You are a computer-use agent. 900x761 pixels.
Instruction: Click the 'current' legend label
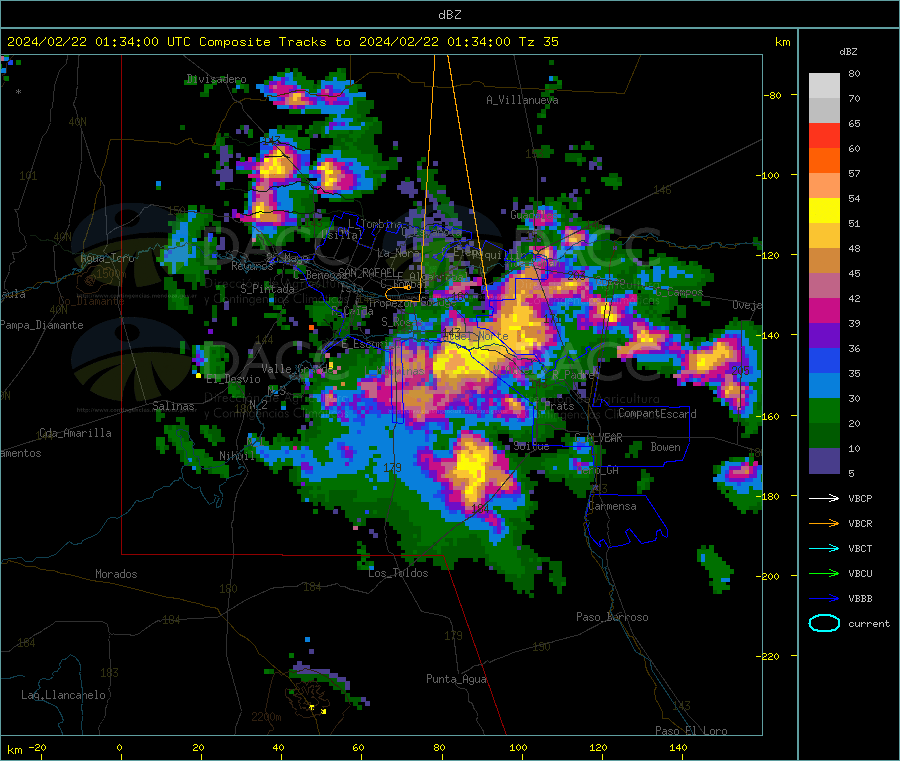869,623
